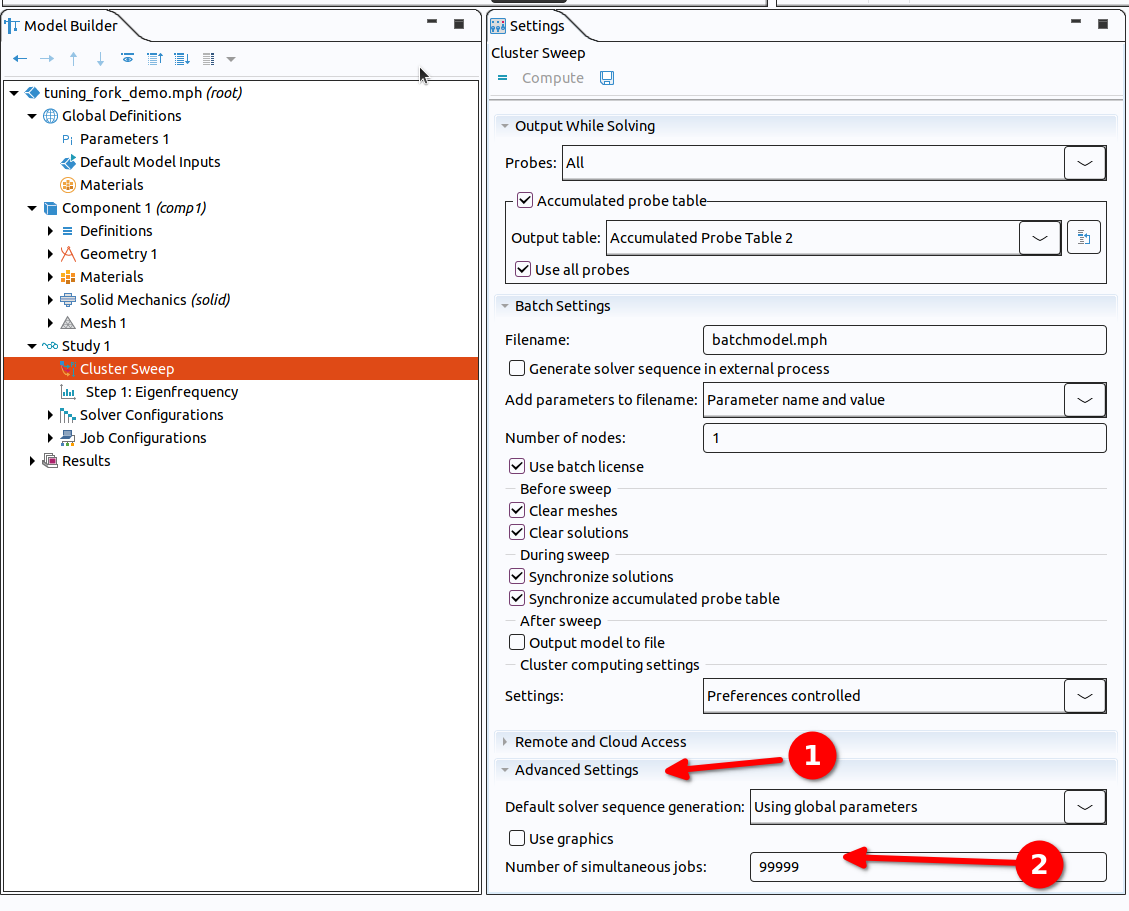Screen dimensions: 1129x911
Task: Toggle the Synchronize solutions checkbox
Action: point(517,577)
